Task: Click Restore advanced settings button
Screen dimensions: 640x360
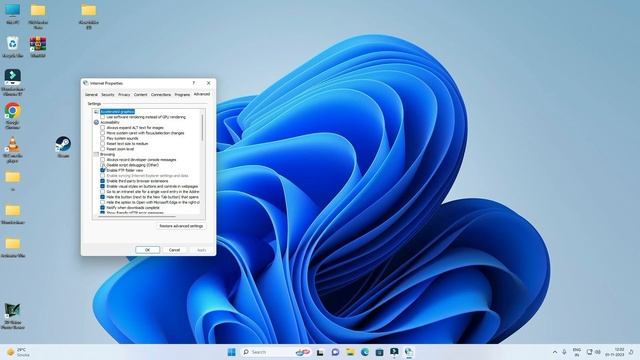Action: click(x=181, y=226)
